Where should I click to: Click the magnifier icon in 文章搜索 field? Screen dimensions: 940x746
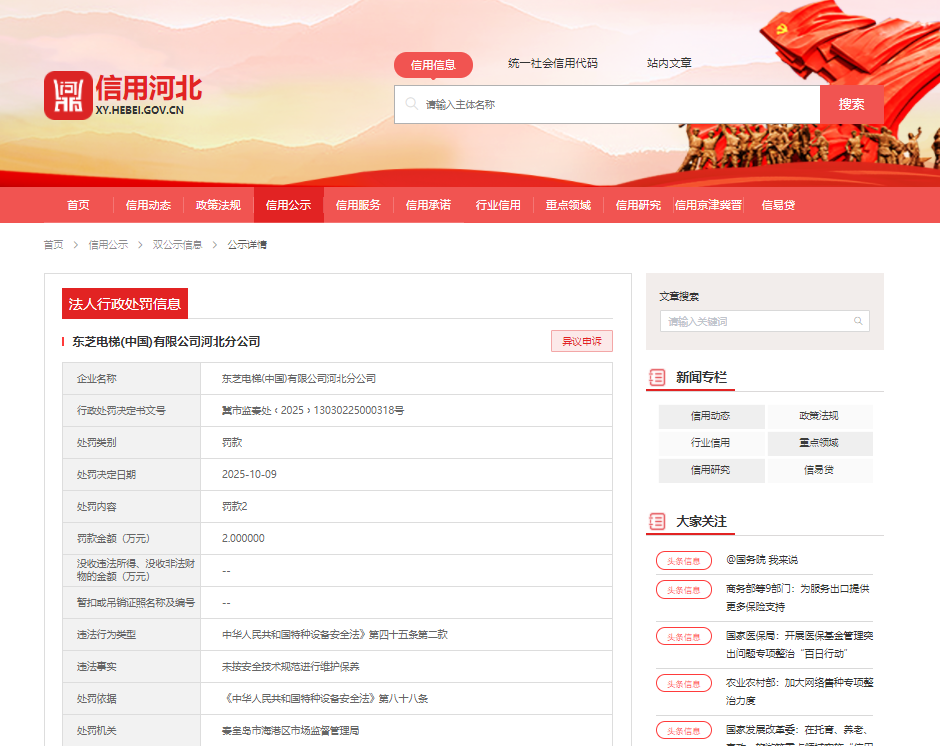[858, 321]
